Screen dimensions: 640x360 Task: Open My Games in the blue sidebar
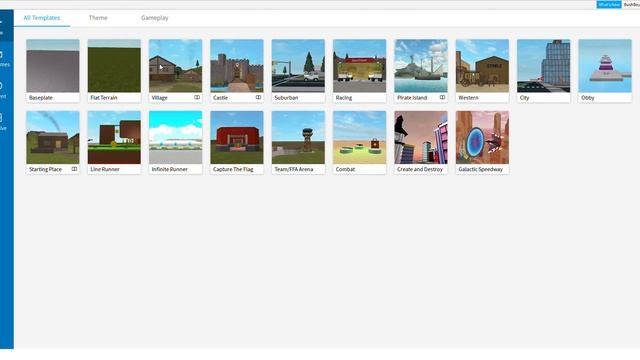click(x=6, y=58)
